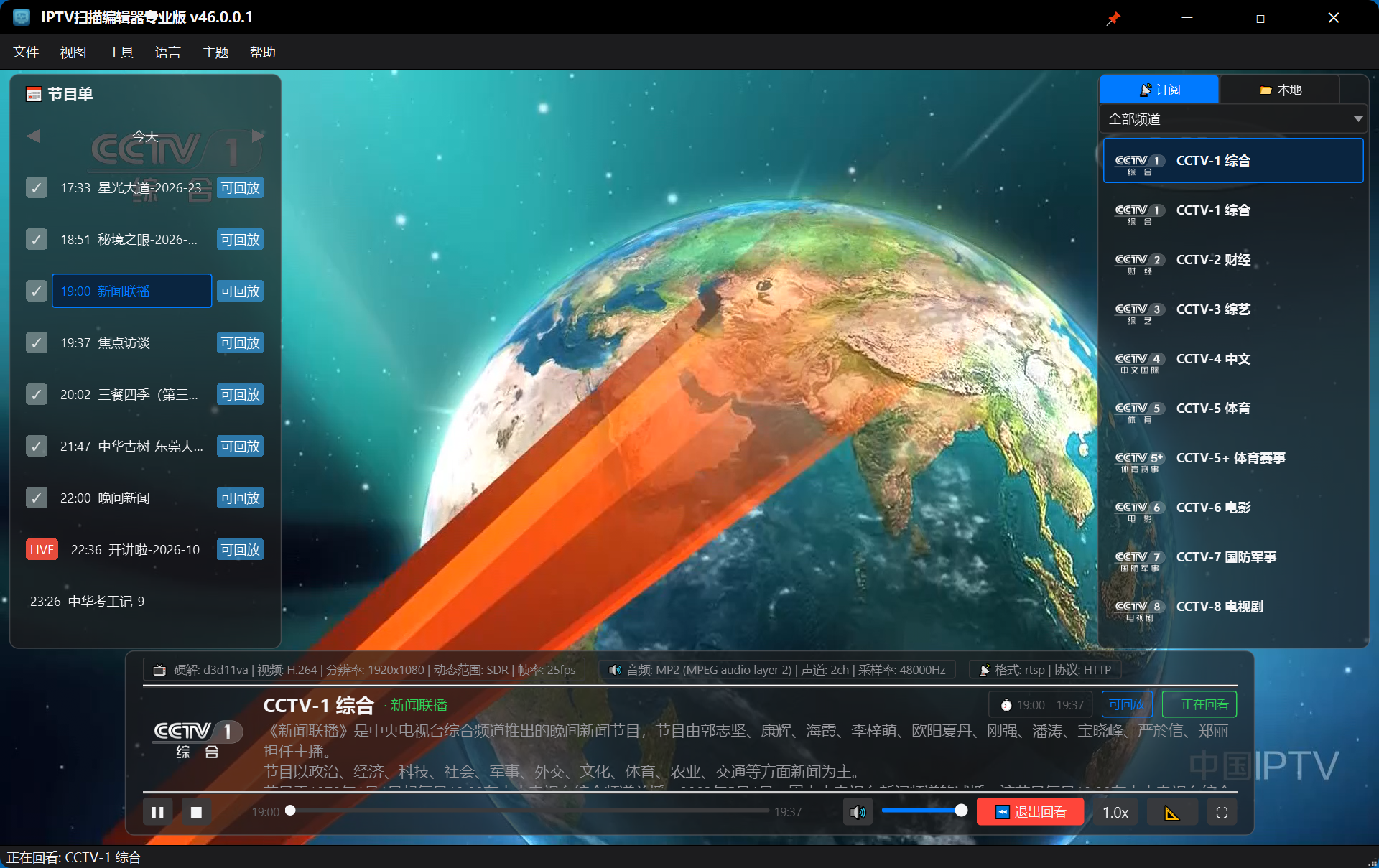Viewport: 1379px width, 868px height.
Task: Open the 1.0x playback speed selector
Action: point(1115,812)
